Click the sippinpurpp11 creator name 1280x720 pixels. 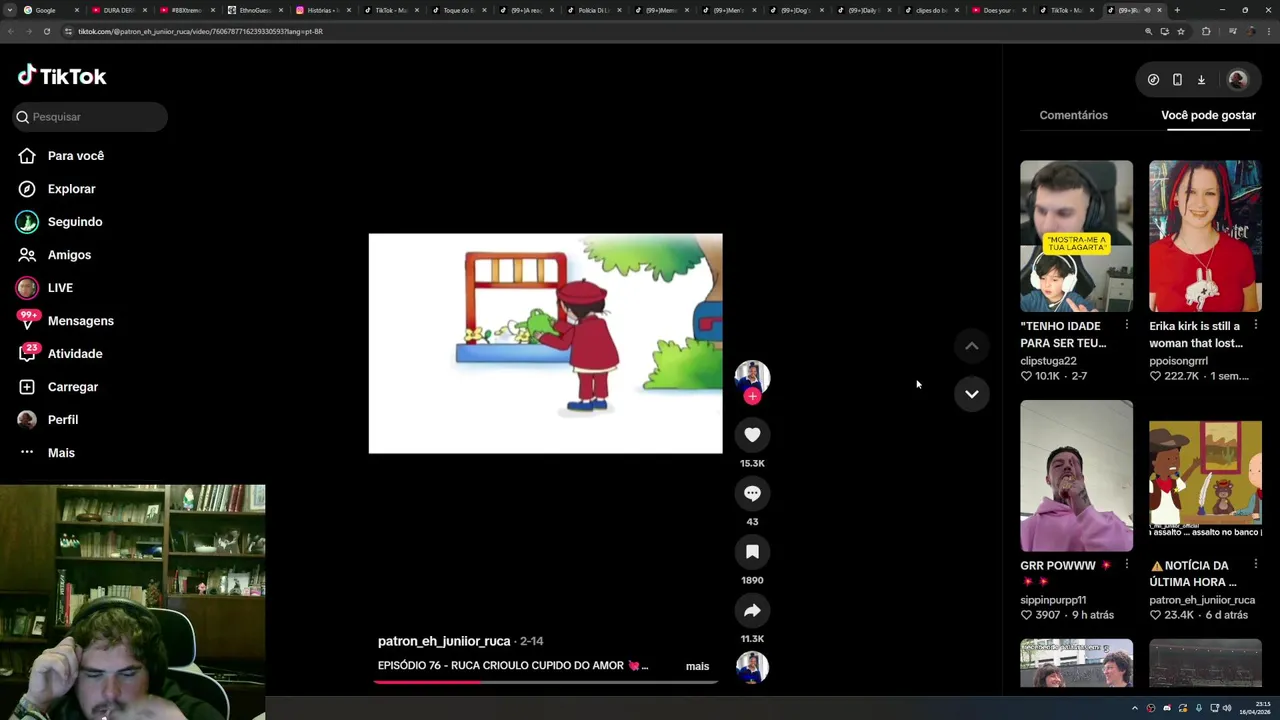(x=1053, y=600)
